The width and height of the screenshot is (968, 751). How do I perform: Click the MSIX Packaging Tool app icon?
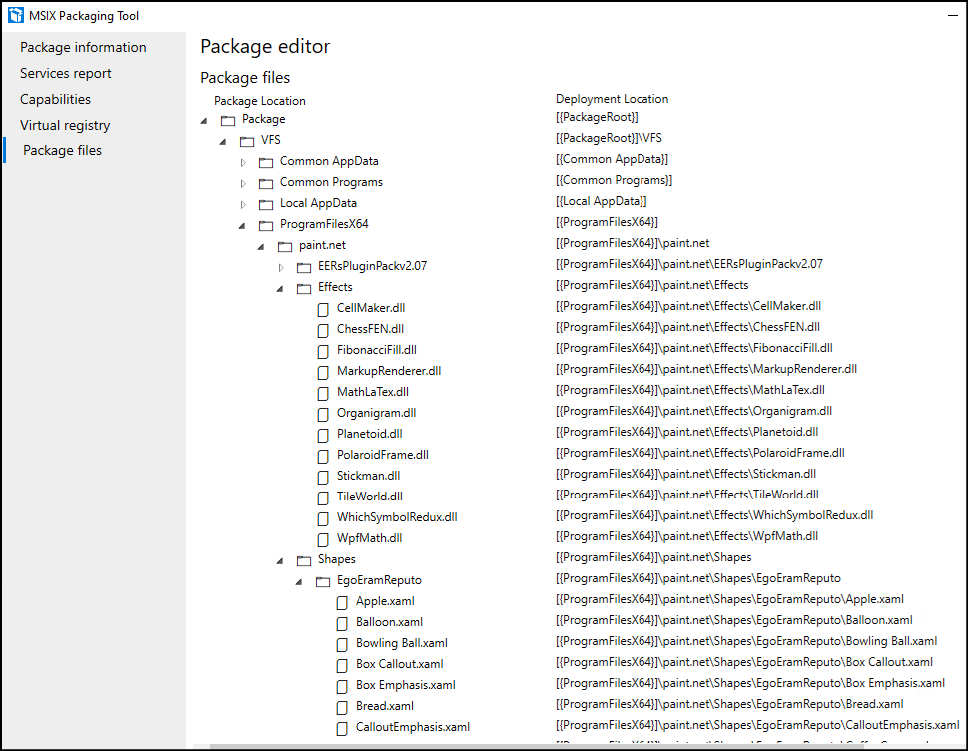[15, 15]
